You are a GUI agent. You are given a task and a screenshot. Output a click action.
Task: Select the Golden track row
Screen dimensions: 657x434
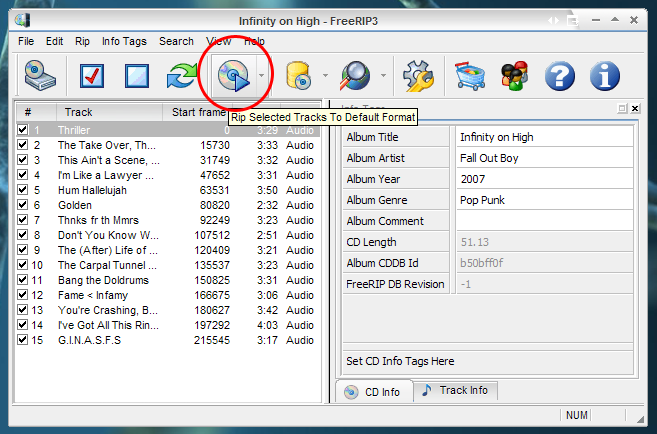click(x=168, y=205)
